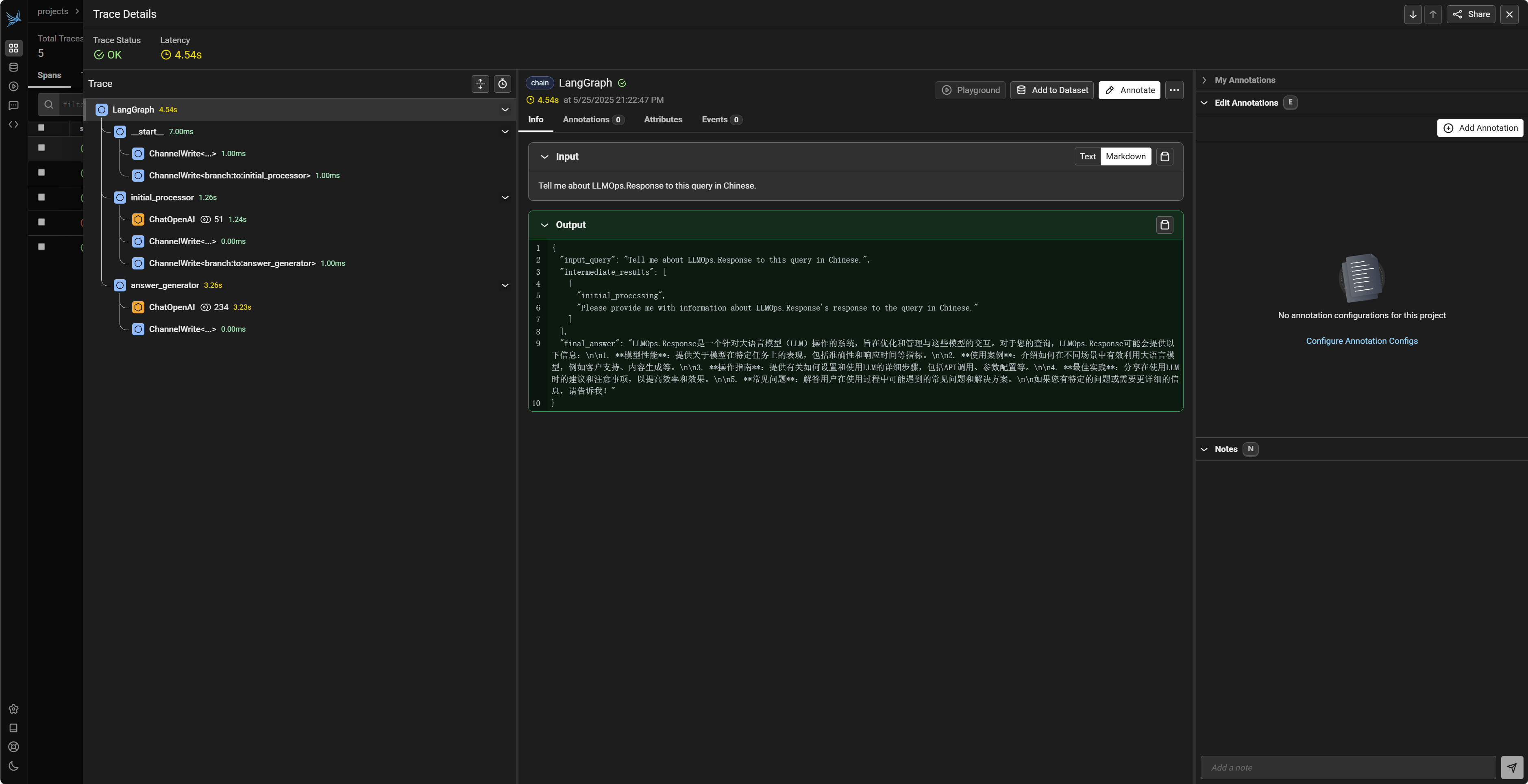Open Configure Annotation Configs link
This screenshot has height=784, width=1528.
1361,341
